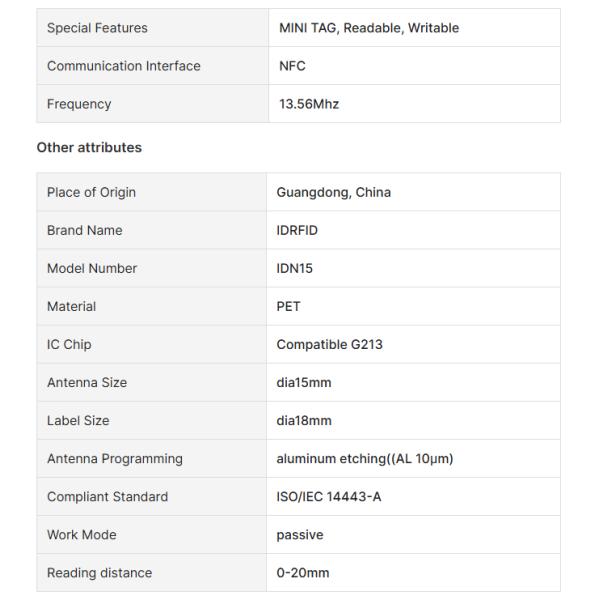This screenshot has height=600, width=600.
Task: Select 'Compliant Standard' label
Action: point(108,497)
